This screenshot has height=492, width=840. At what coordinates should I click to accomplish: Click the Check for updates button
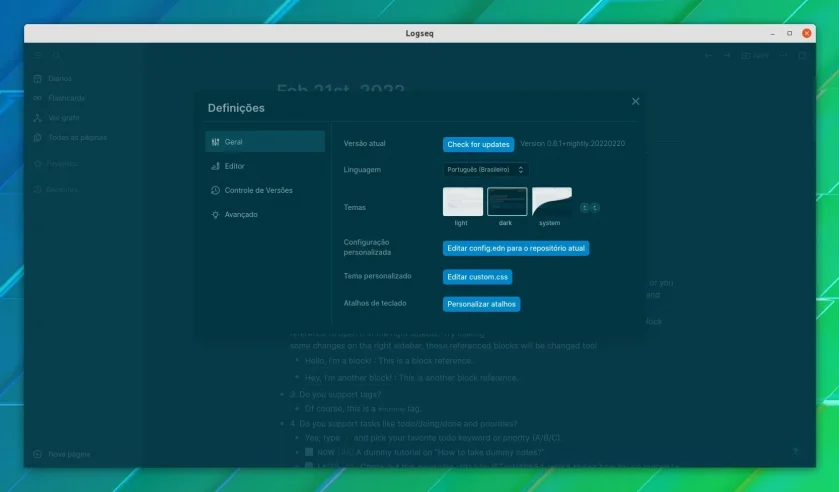pos(478,144)
